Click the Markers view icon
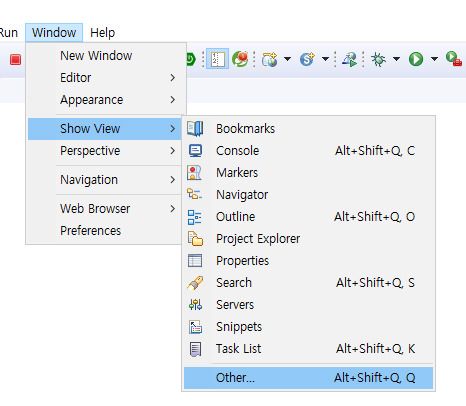This screenshot has height=406, width=466. [x=194, y=173]
